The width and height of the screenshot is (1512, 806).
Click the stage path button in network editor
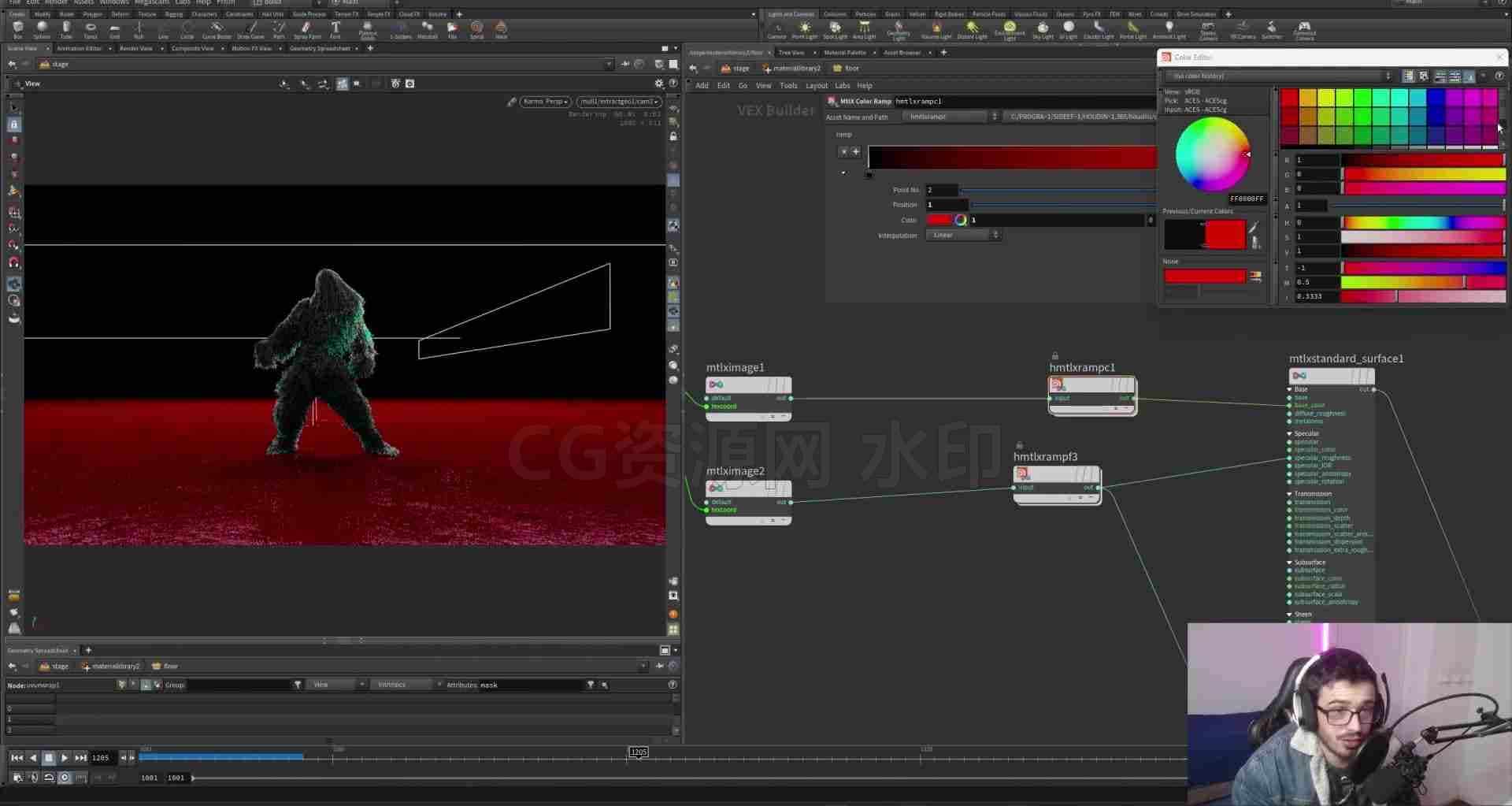point(736,69)
